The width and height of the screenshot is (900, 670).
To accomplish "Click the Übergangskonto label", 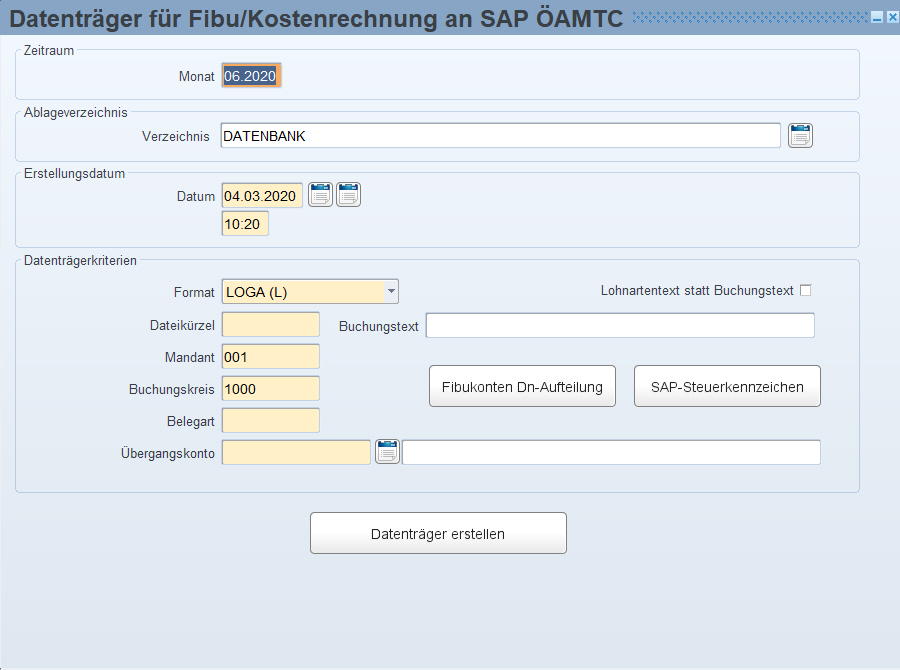I will tap(168, 454).
